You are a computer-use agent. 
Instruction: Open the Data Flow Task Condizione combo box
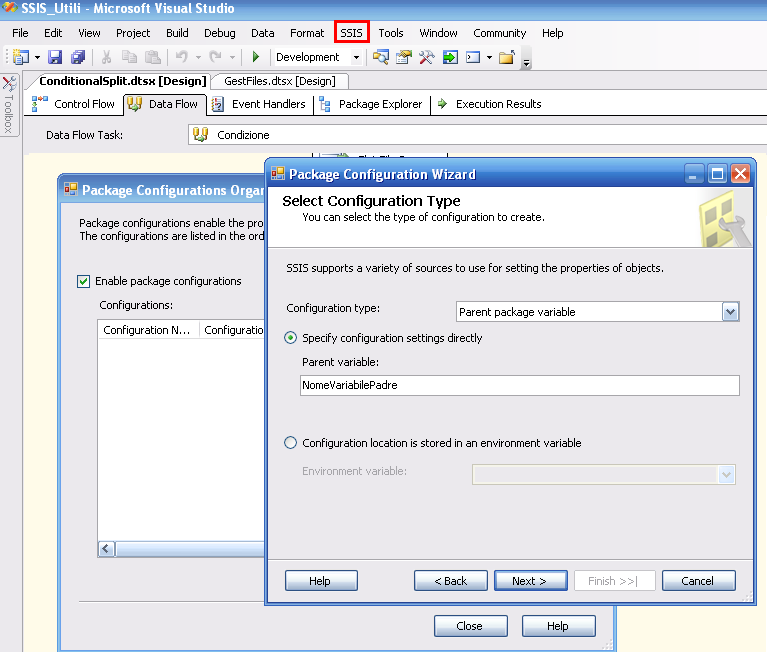click(x=477, y=135)
